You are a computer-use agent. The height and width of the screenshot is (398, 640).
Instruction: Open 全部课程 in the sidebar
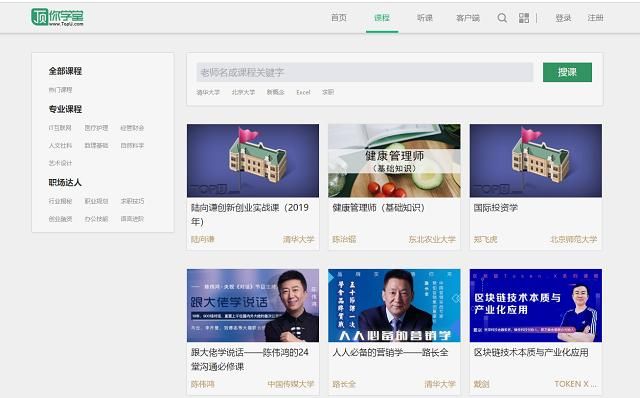pos(65,71)
